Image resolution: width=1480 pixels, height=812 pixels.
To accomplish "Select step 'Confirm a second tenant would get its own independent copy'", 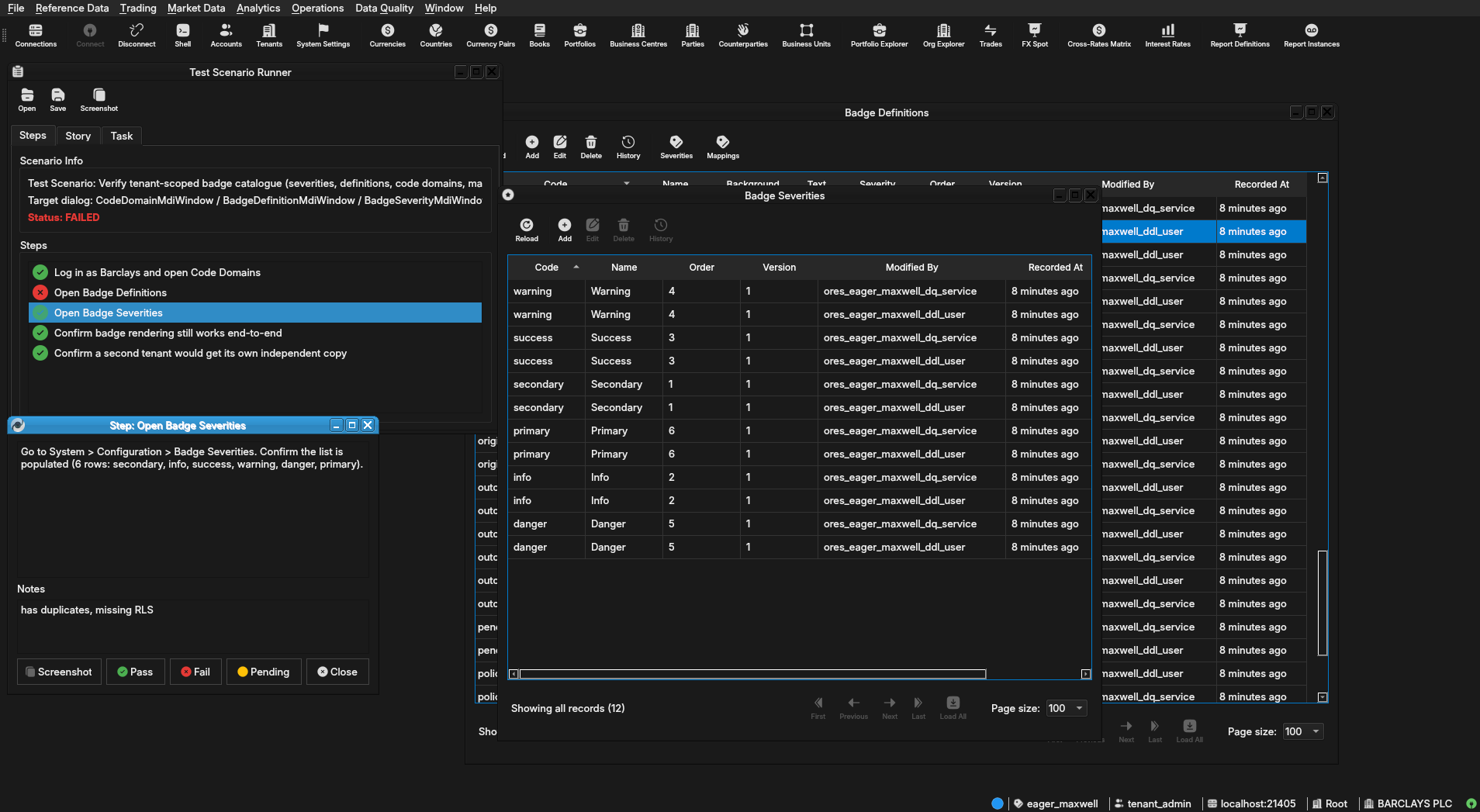I will pyautogui.click(x=255, y=353).
